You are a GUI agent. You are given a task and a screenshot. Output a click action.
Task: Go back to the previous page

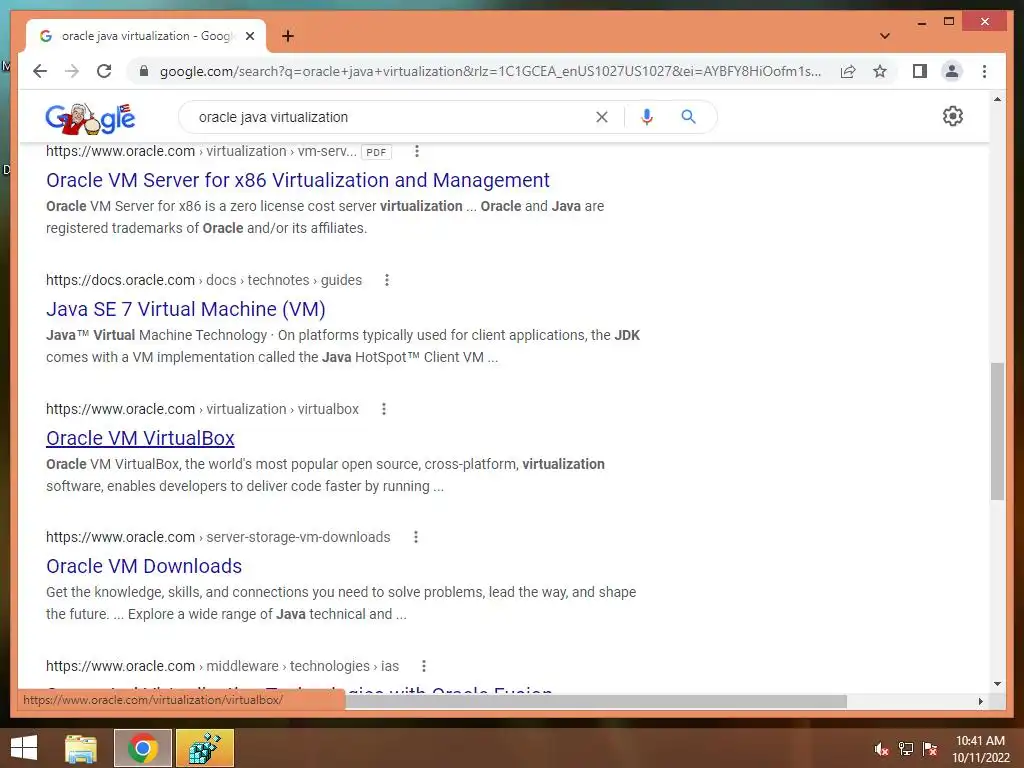40,71
